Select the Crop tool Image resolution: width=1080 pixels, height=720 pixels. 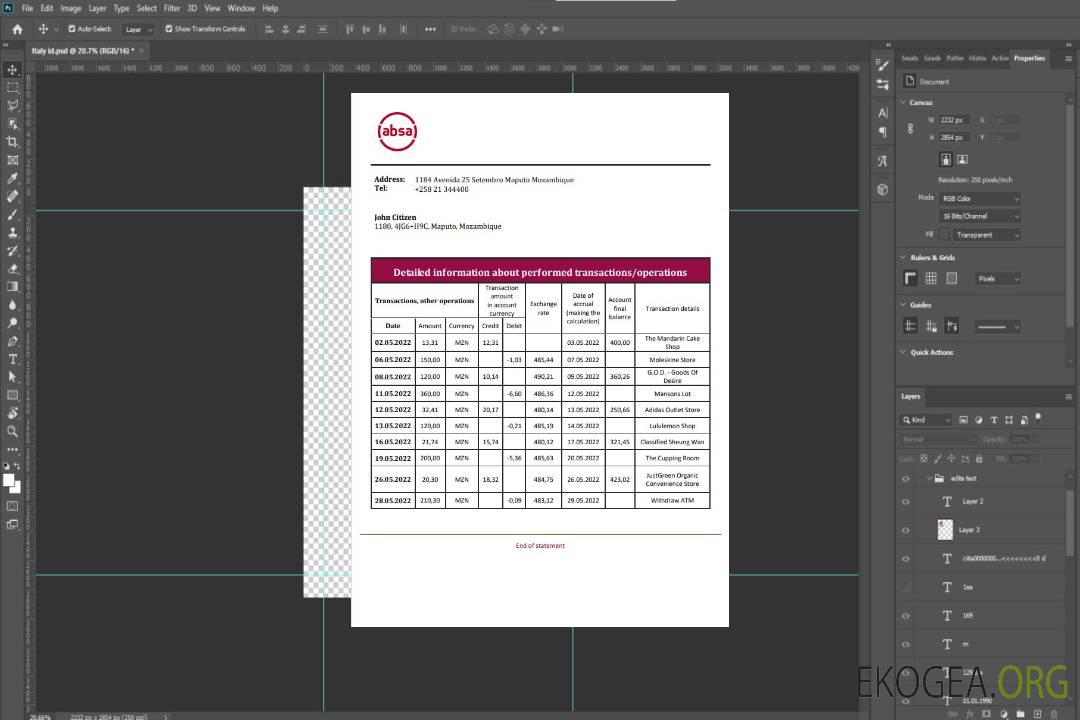[x=13, y=142]
